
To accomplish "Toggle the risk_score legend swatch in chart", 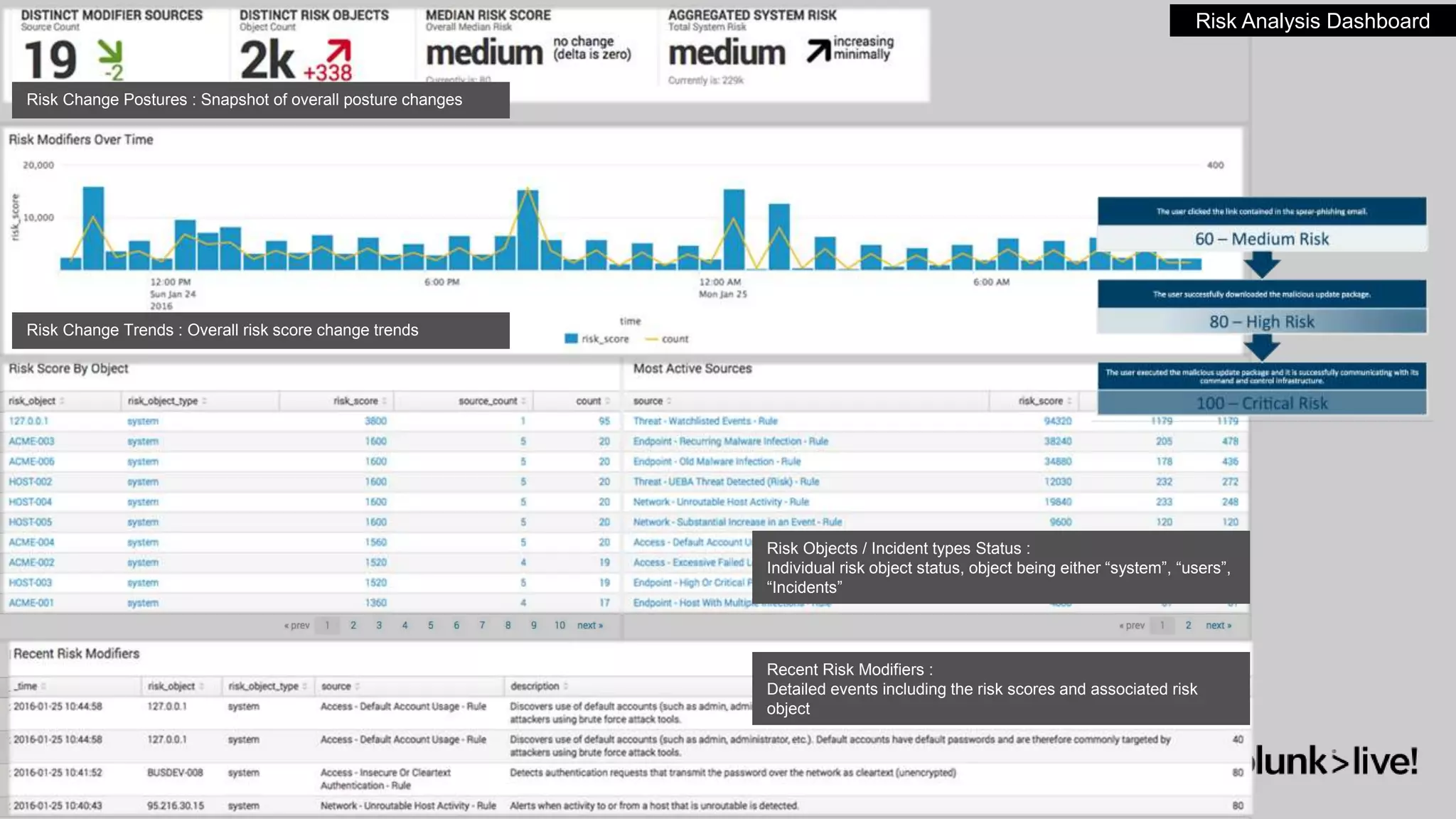I will click(571, 339).
